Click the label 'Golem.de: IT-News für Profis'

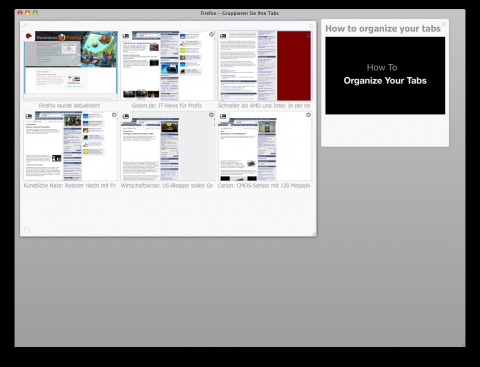[x=167, y=105]
